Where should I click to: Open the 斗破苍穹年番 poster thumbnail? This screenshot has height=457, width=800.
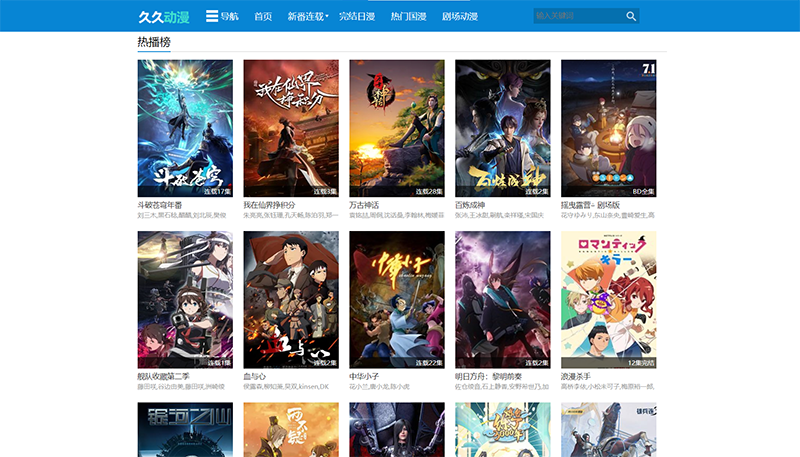pos(185,128)
